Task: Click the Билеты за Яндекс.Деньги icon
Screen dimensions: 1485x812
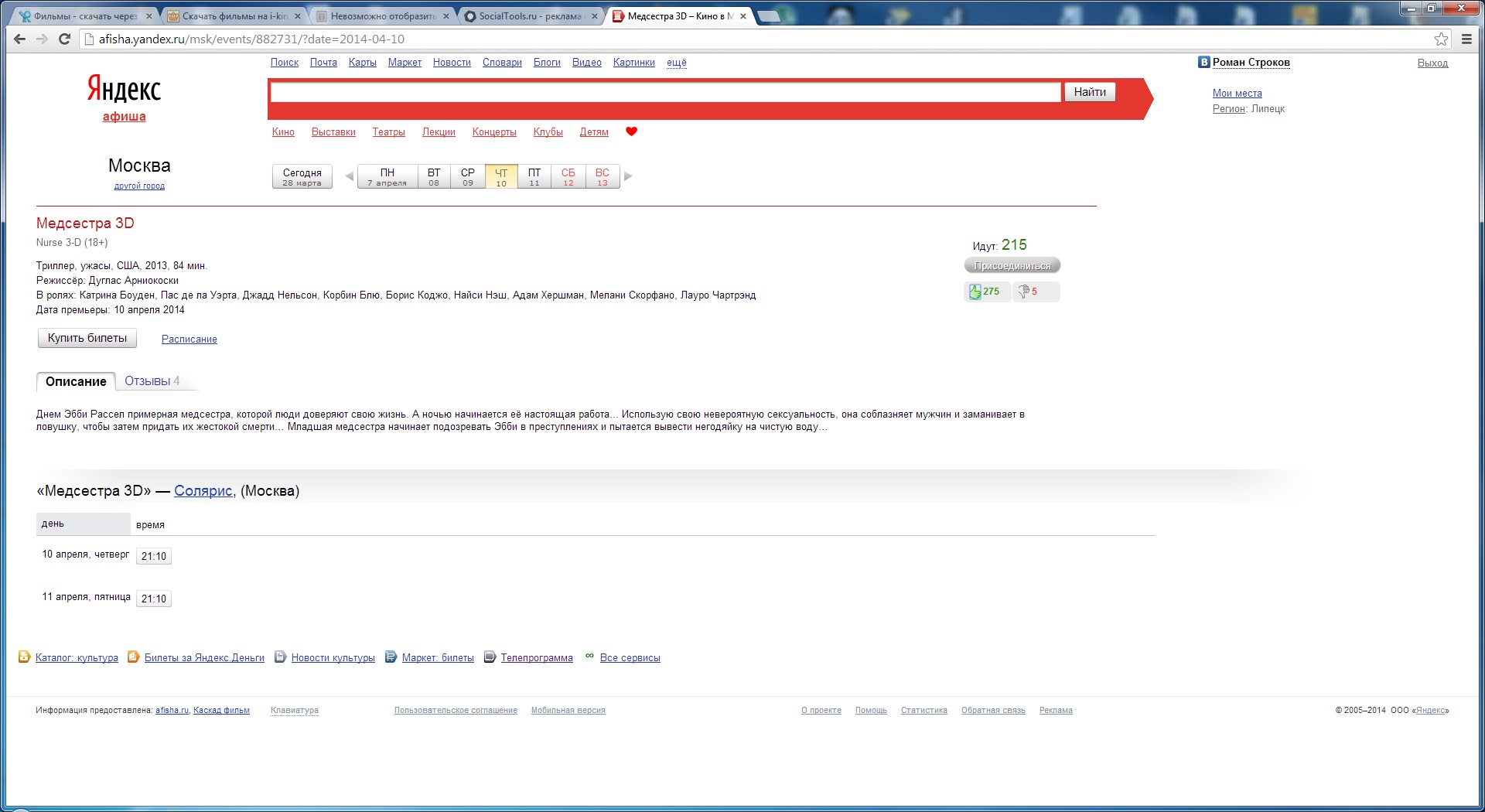Action: (x=133, y=657)
